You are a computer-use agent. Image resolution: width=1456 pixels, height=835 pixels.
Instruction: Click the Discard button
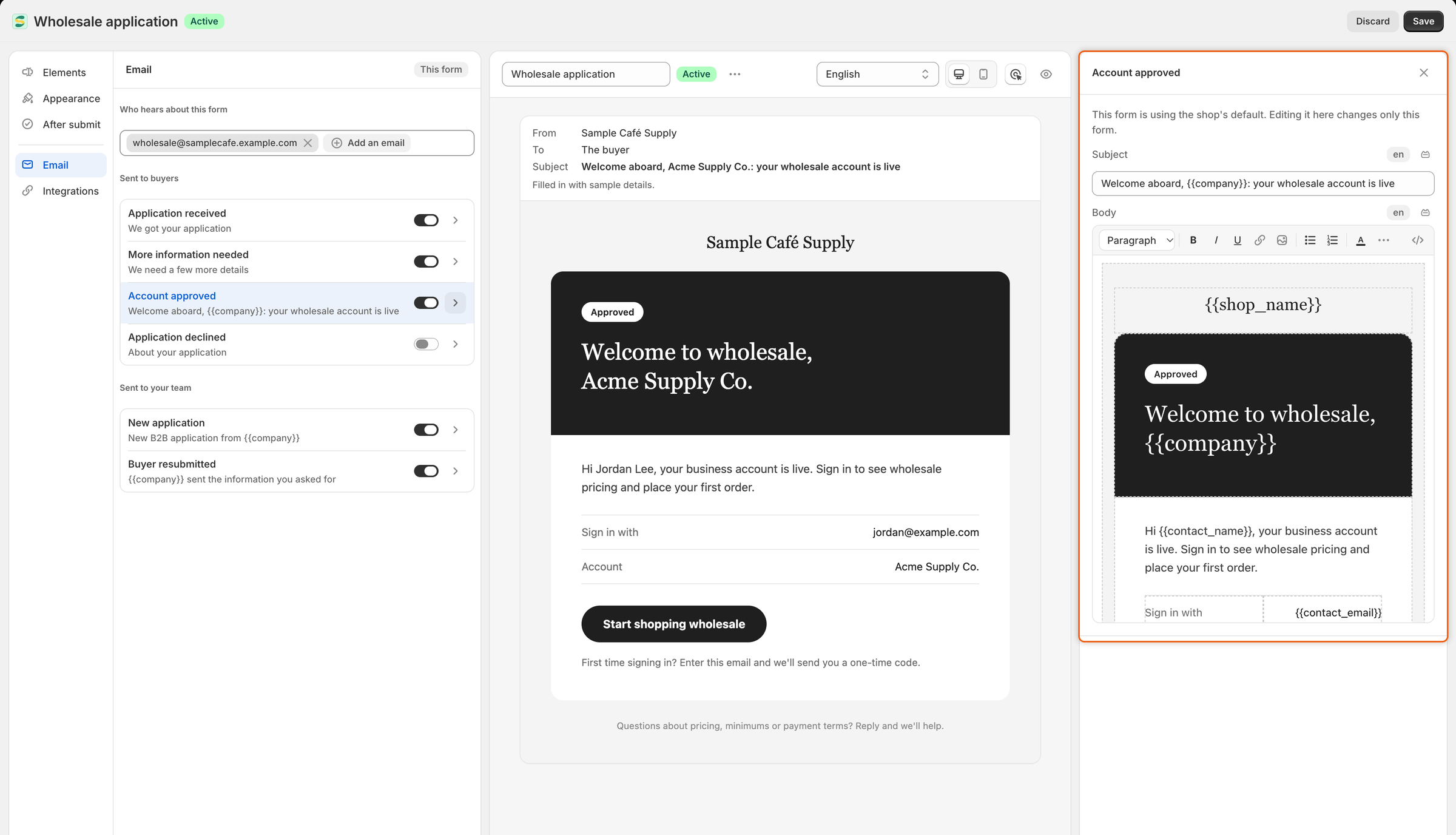point(1372,21)
